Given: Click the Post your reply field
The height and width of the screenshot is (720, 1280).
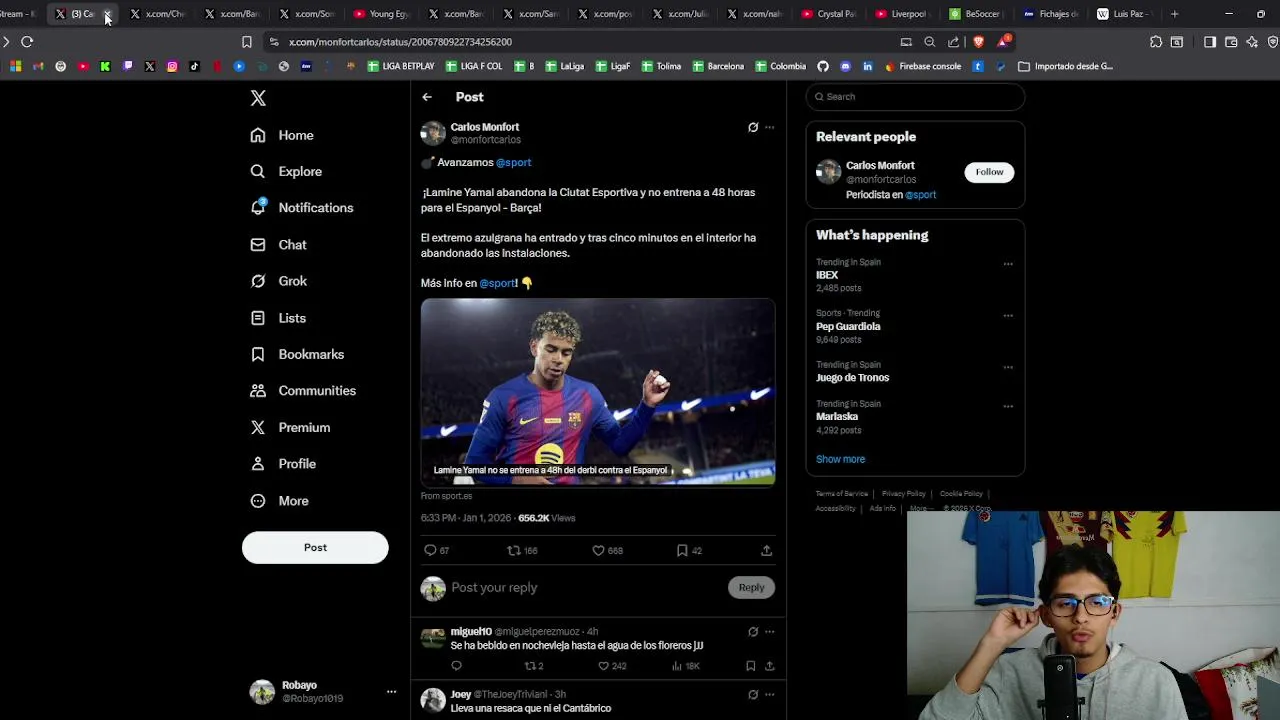Looking at the screenshot, I should [x=585, y=587].
